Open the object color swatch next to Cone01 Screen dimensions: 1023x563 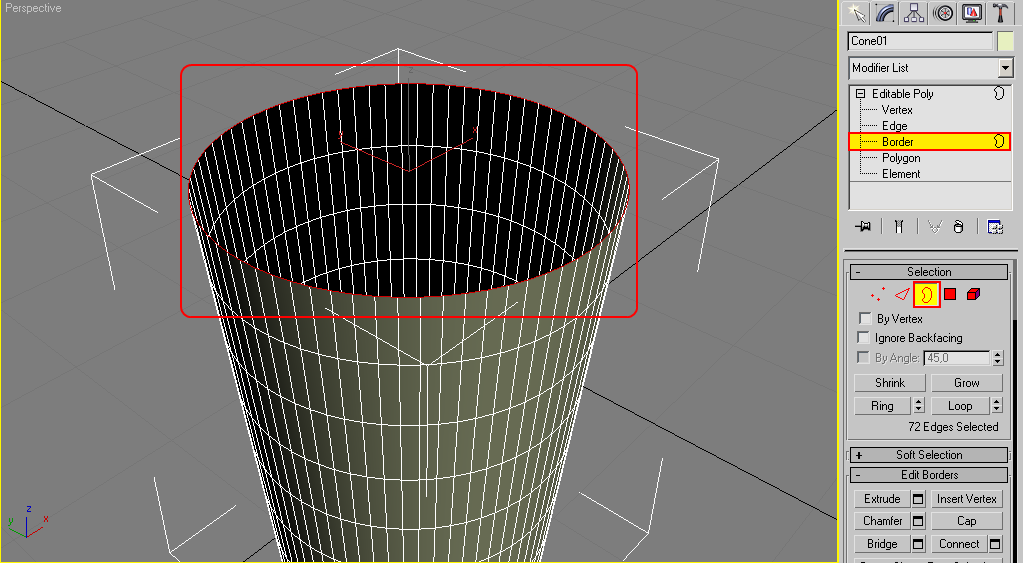click(1005, 41)
